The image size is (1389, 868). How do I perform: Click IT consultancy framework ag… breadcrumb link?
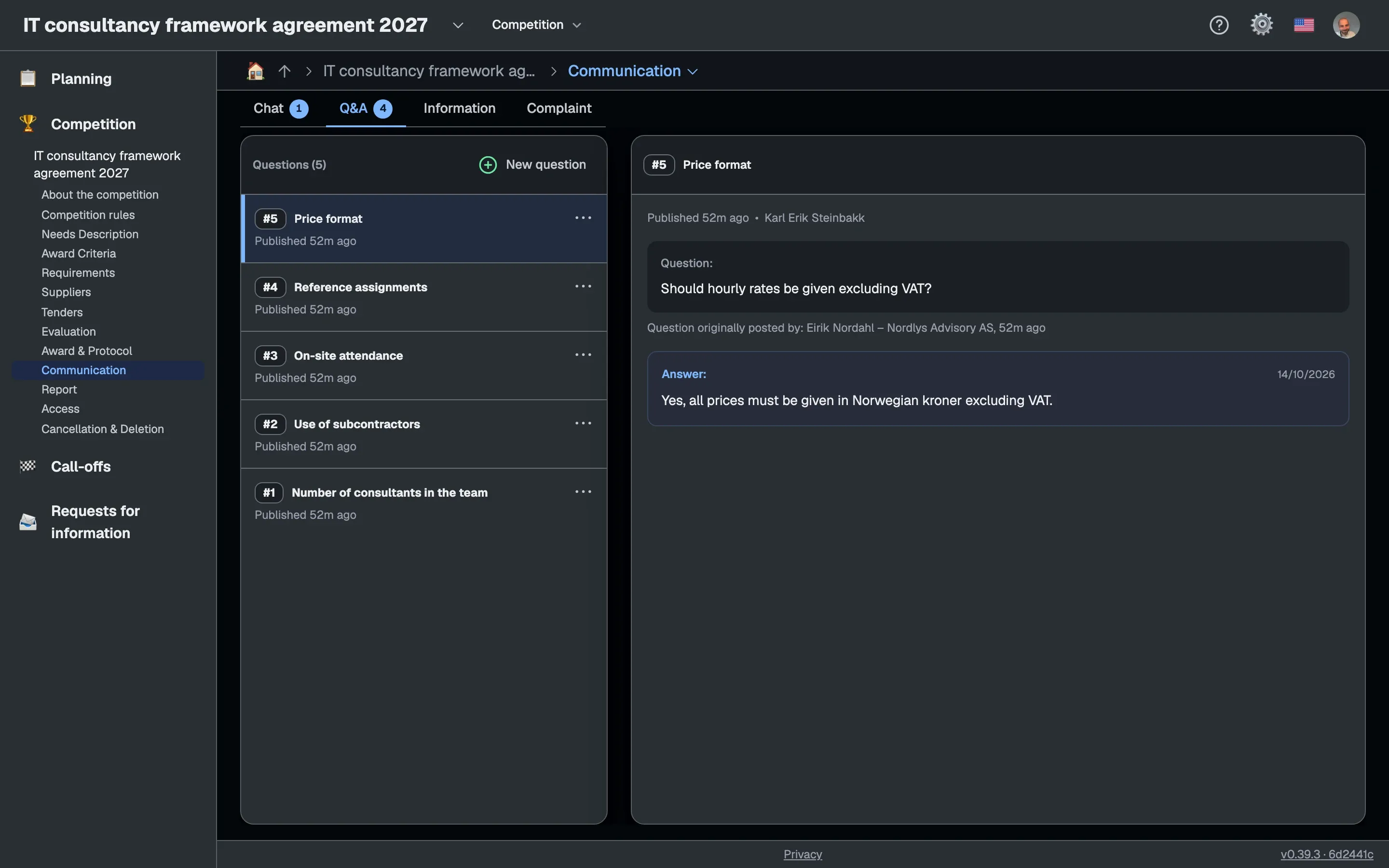tap(429, 71)
